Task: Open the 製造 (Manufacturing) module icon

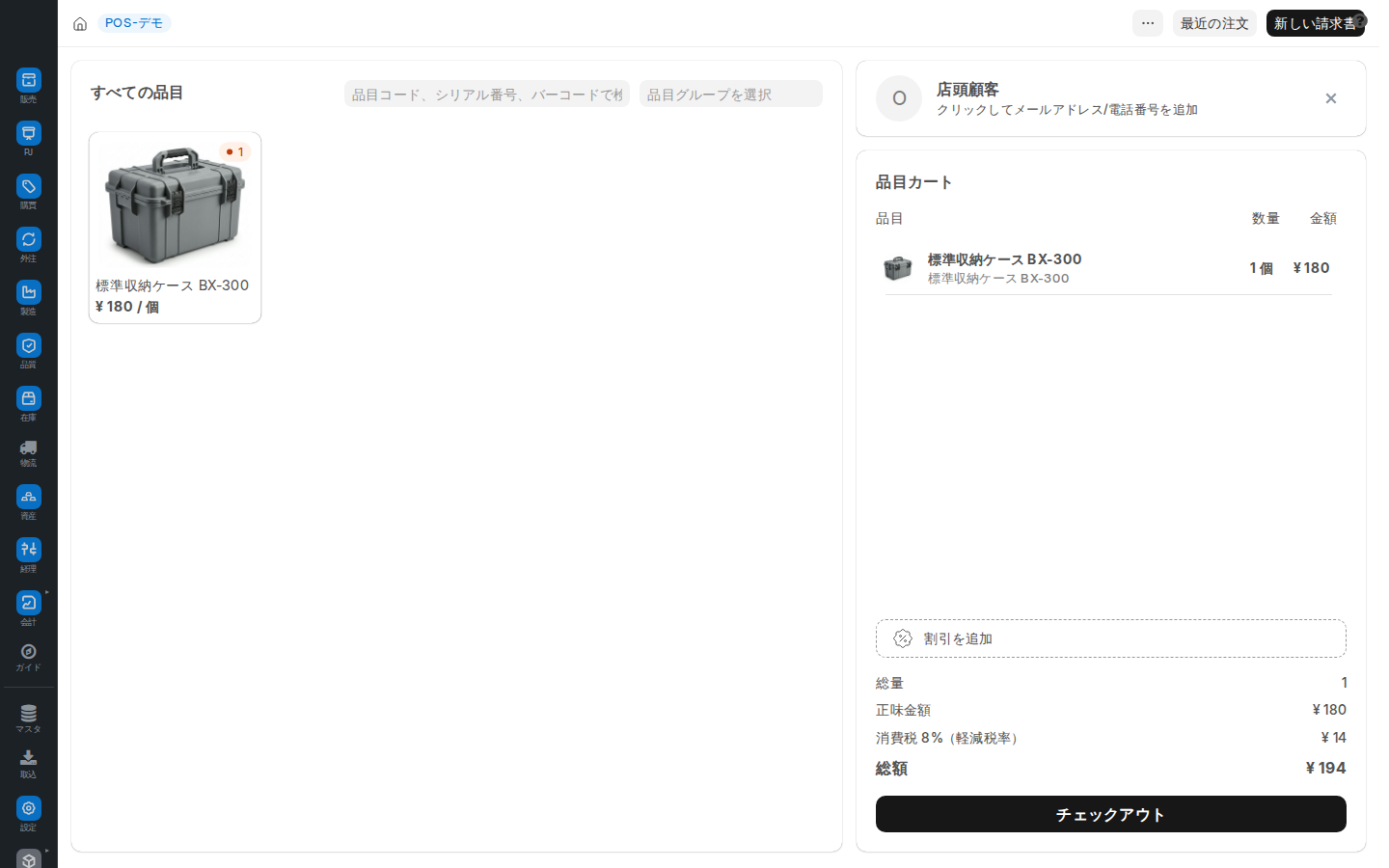Action: coord(29,292)
